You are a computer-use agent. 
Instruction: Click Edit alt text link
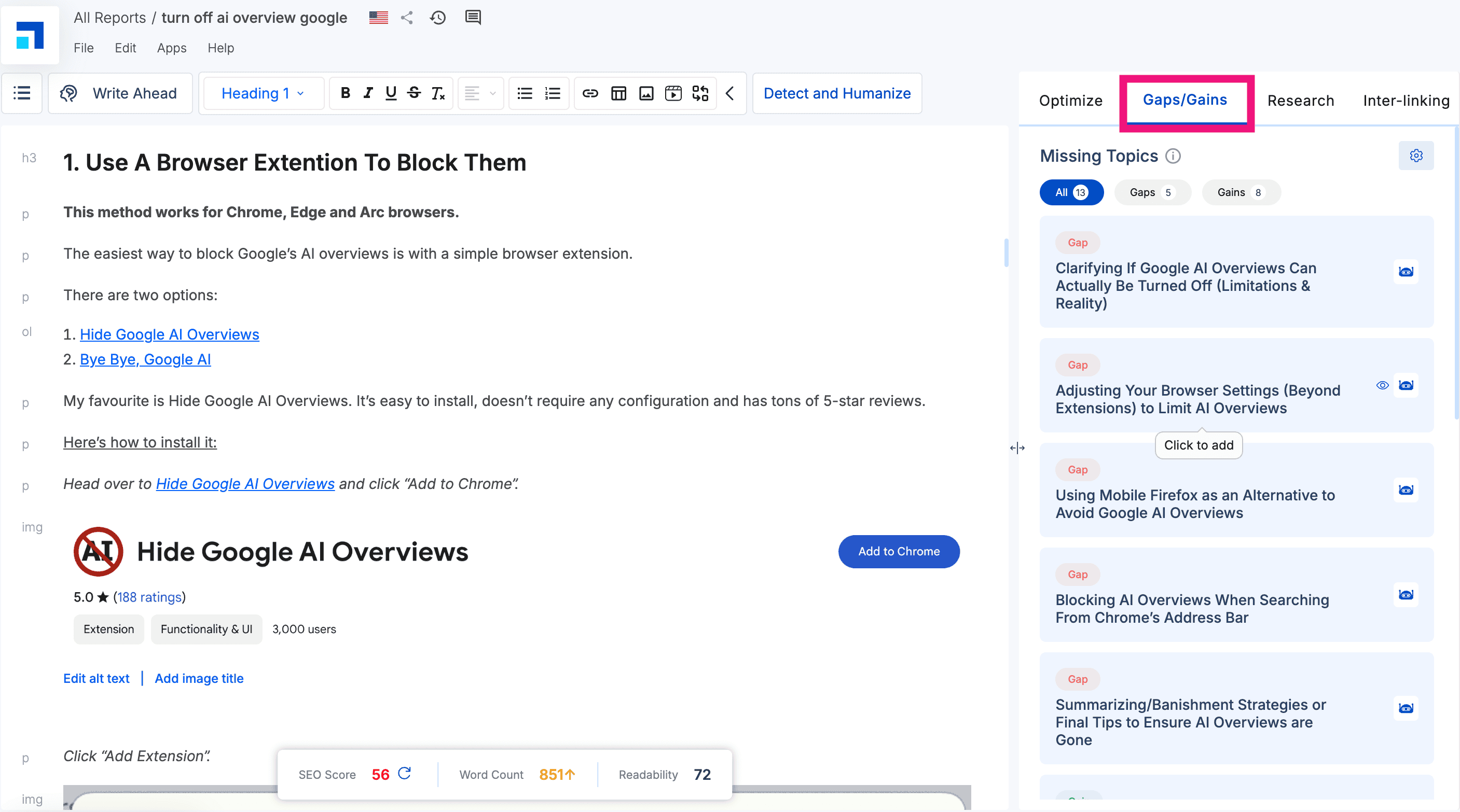(x=97, y=678)
